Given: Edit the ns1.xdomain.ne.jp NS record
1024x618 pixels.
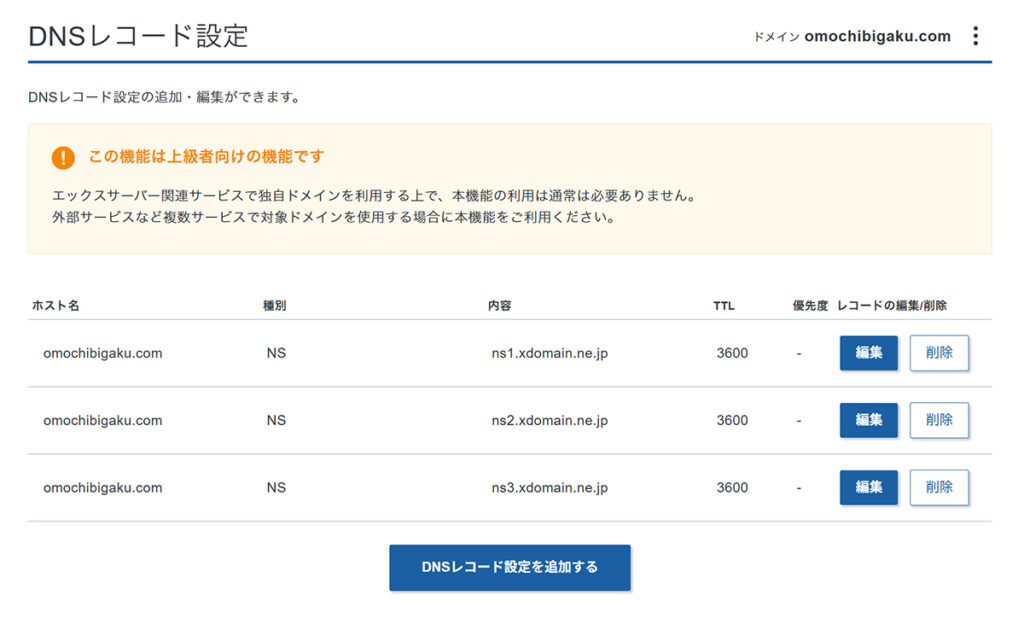Looking at the screenshot, I should (x=868, y=353).
